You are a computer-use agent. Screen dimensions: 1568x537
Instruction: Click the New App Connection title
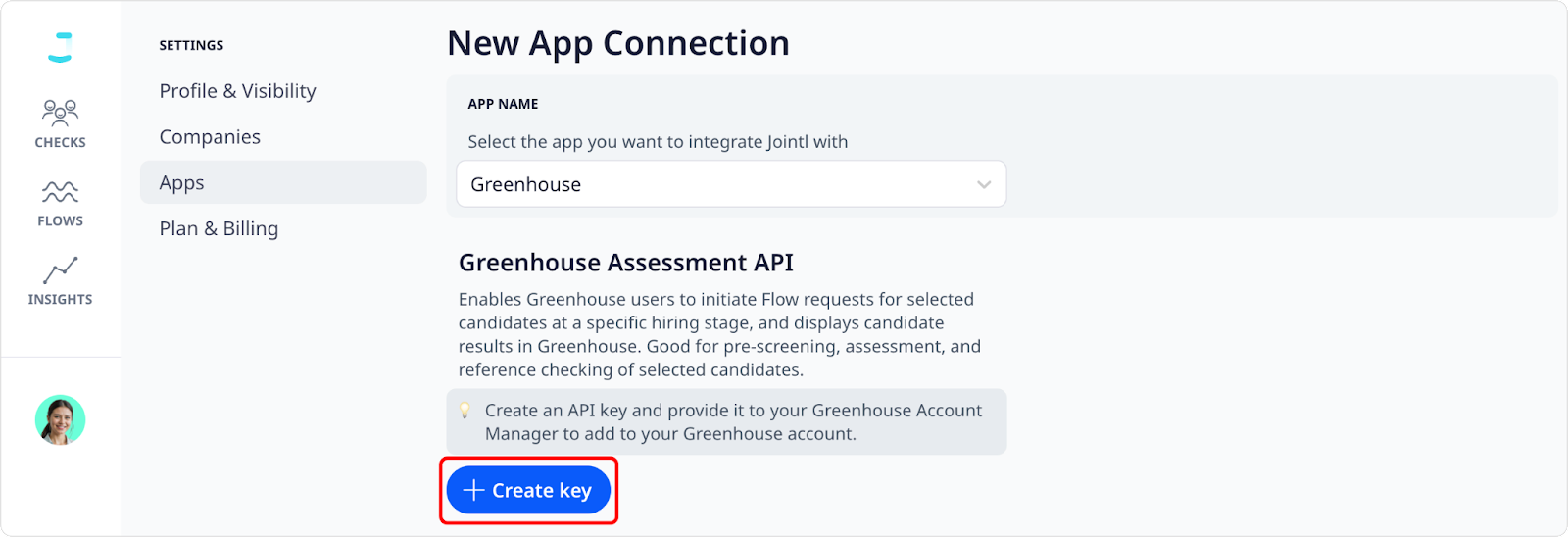coord(618,43)
